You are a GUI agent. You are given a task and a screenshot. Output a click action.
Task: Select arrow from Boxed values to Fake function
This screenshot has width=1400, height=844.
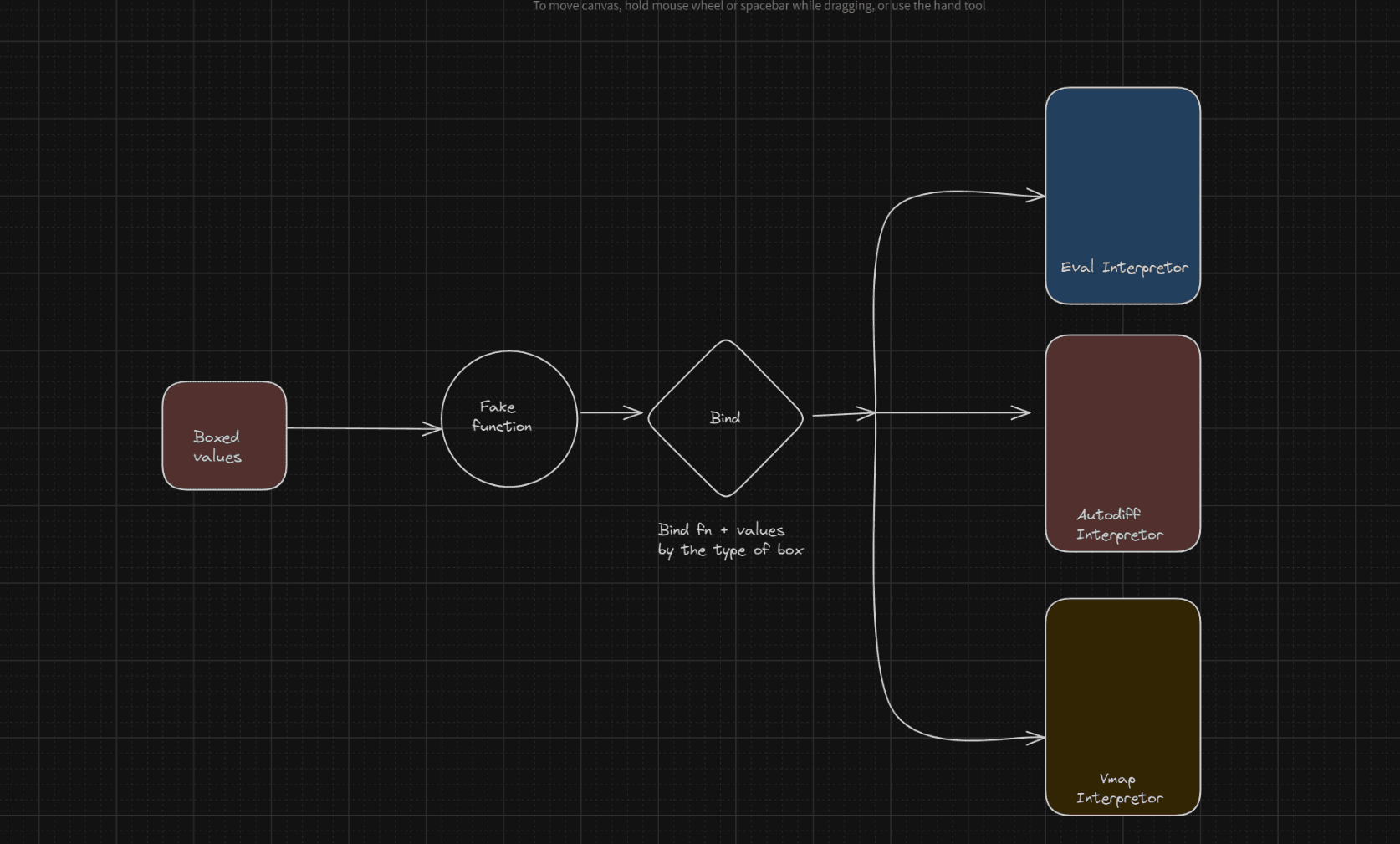tap(364, 428)
